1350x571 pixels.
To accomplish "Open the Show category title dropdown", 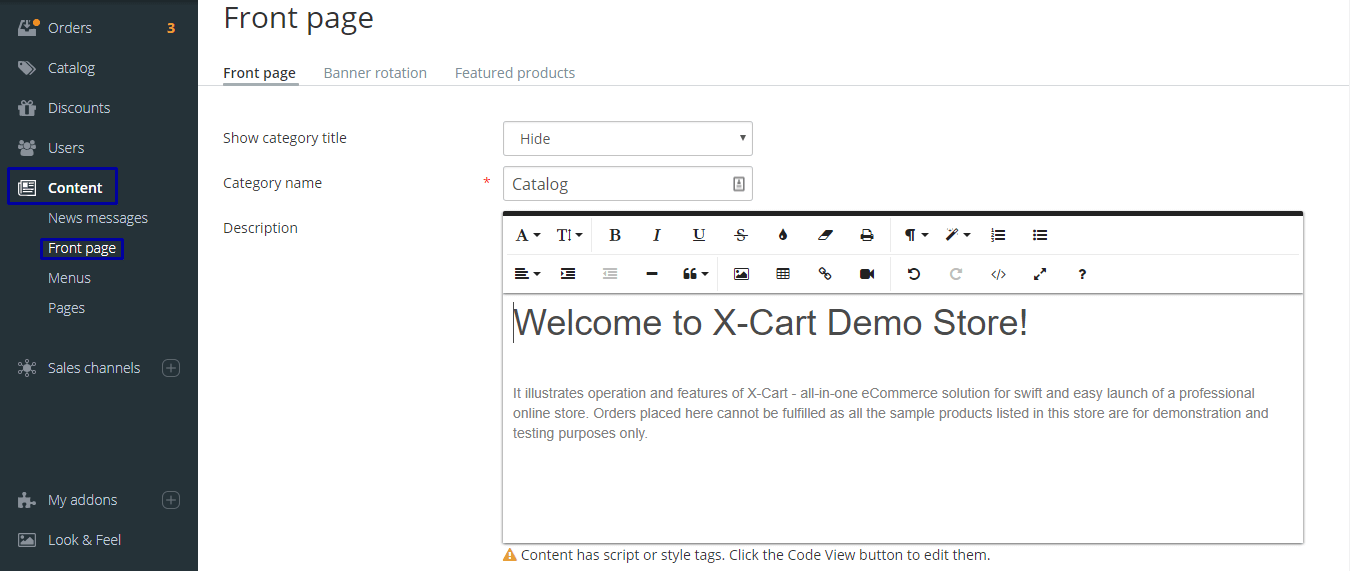I will (x=627, y=139).
